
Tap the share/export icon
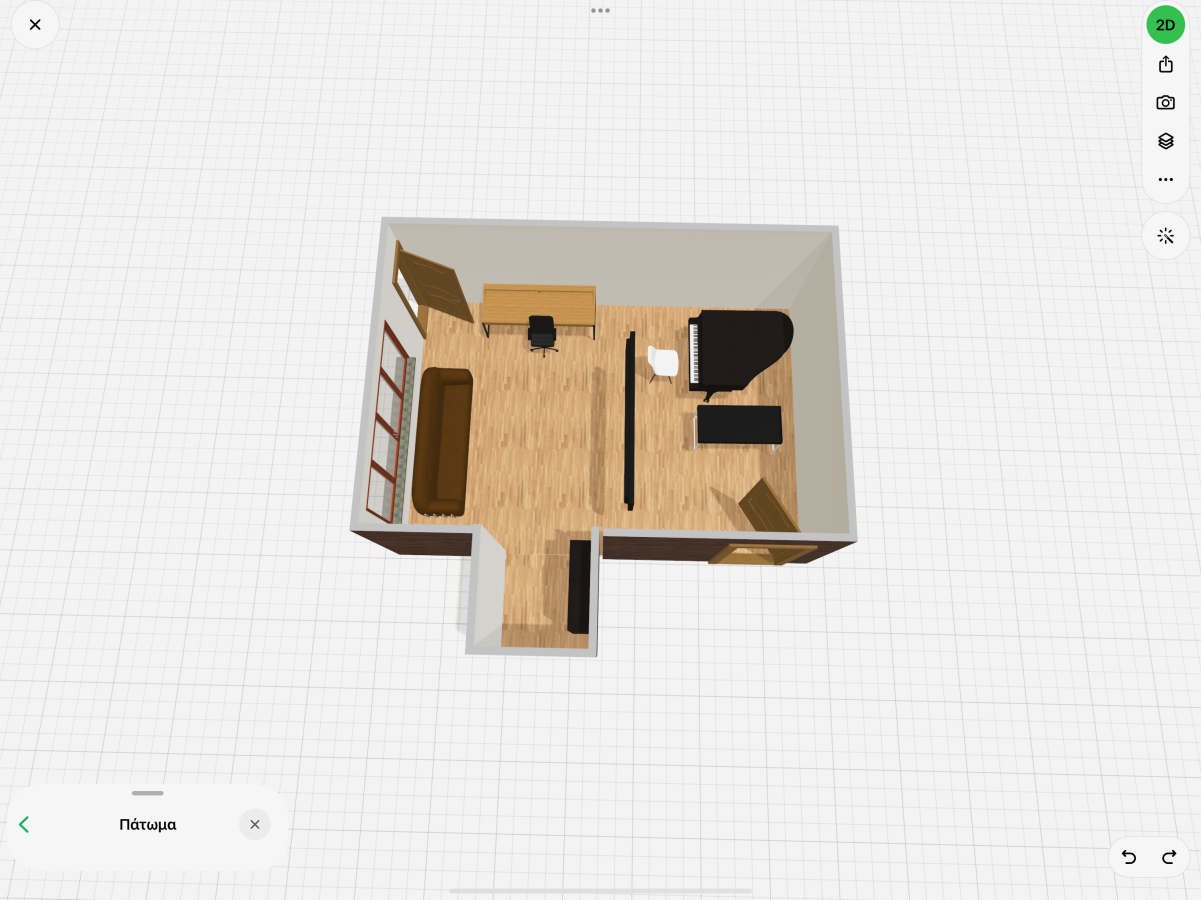coord(1165,65)
